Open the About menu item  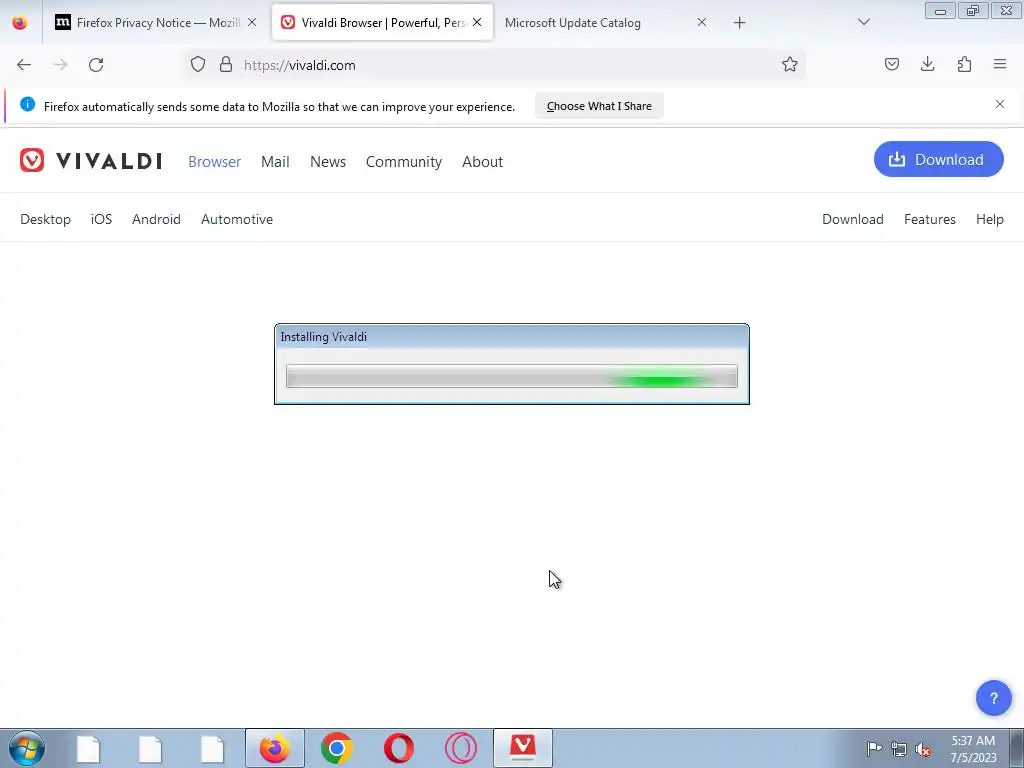[483, 161]
